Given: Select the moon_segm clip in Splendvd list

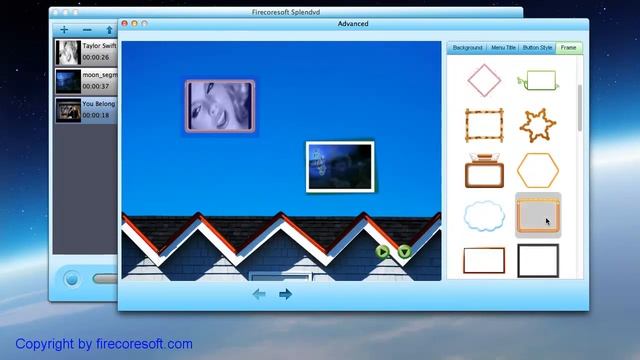Looking at the screenshot, I should tap(86, 81).
